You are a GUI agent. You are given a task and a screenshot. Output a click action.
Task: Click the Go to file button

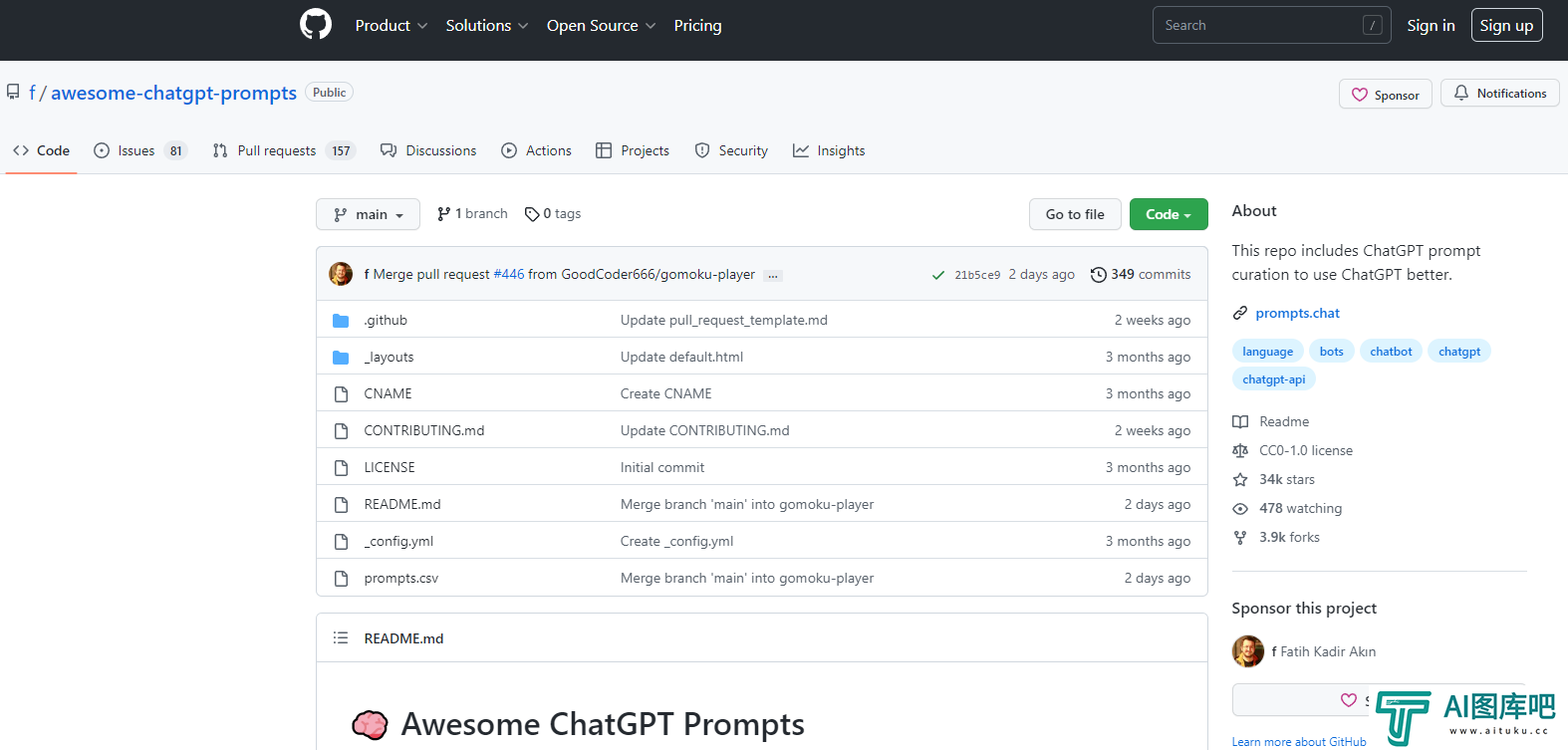pos(1075,214)
